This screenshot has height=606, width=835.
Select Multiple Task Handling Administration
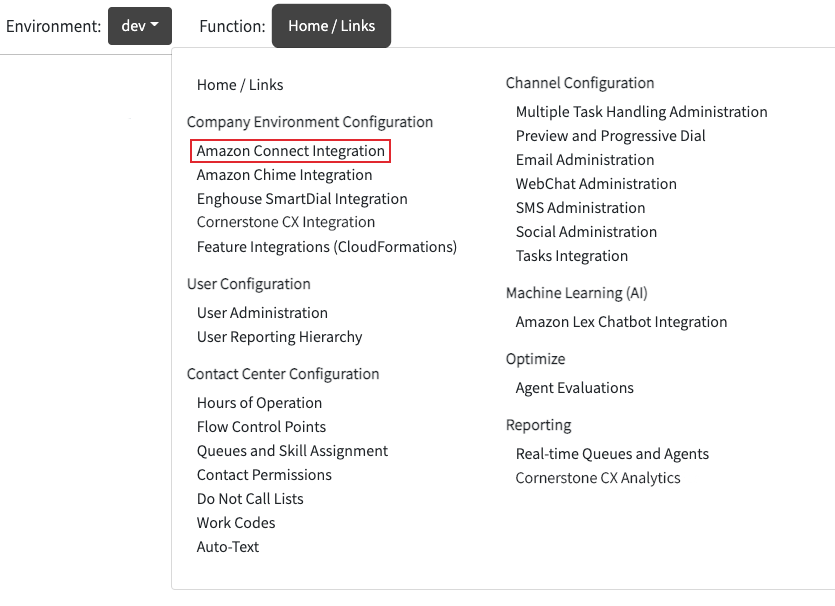tap(641, 112)
